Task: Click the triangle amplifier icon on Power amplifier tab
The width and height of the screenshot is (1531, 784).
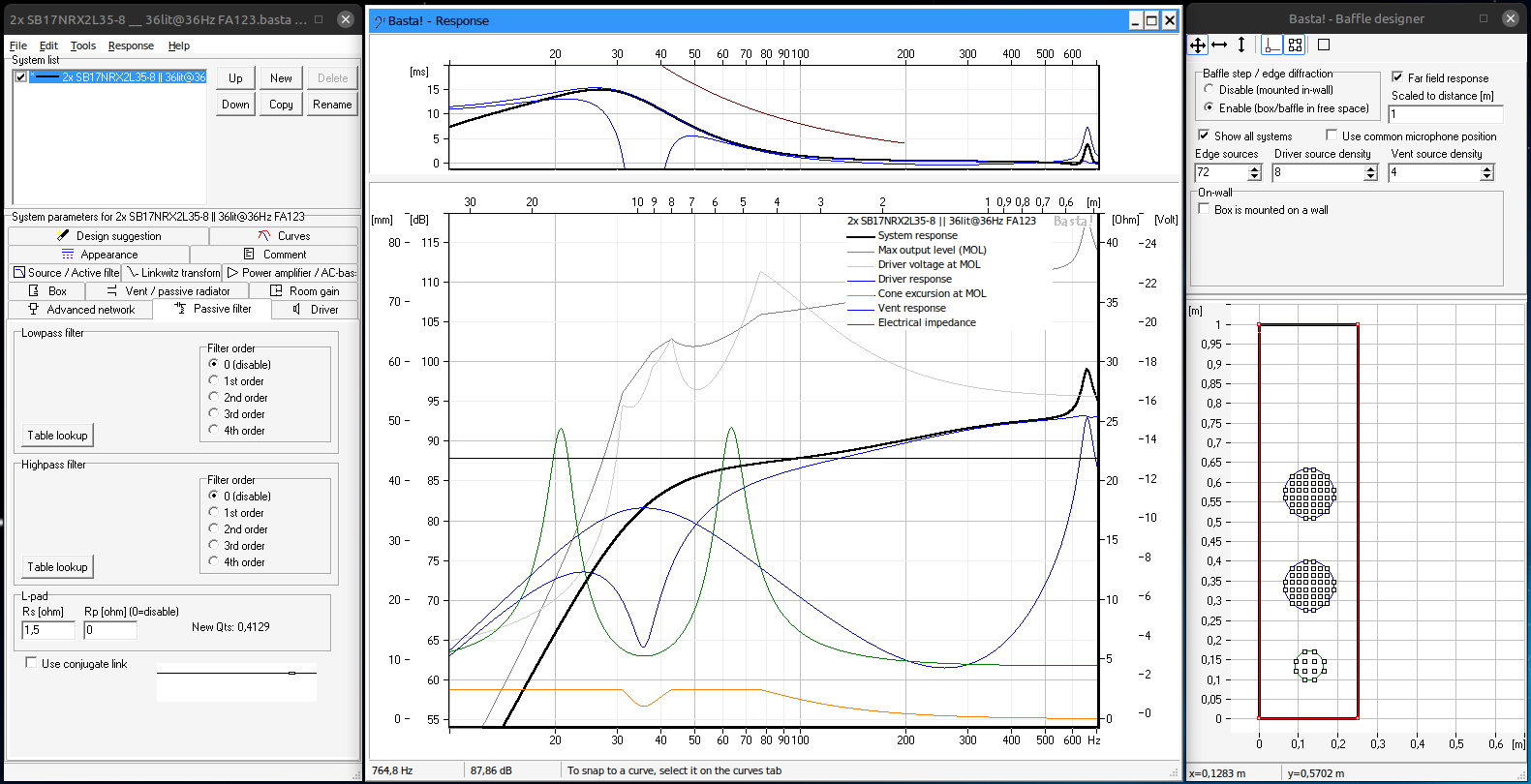Action: (232, 272)
